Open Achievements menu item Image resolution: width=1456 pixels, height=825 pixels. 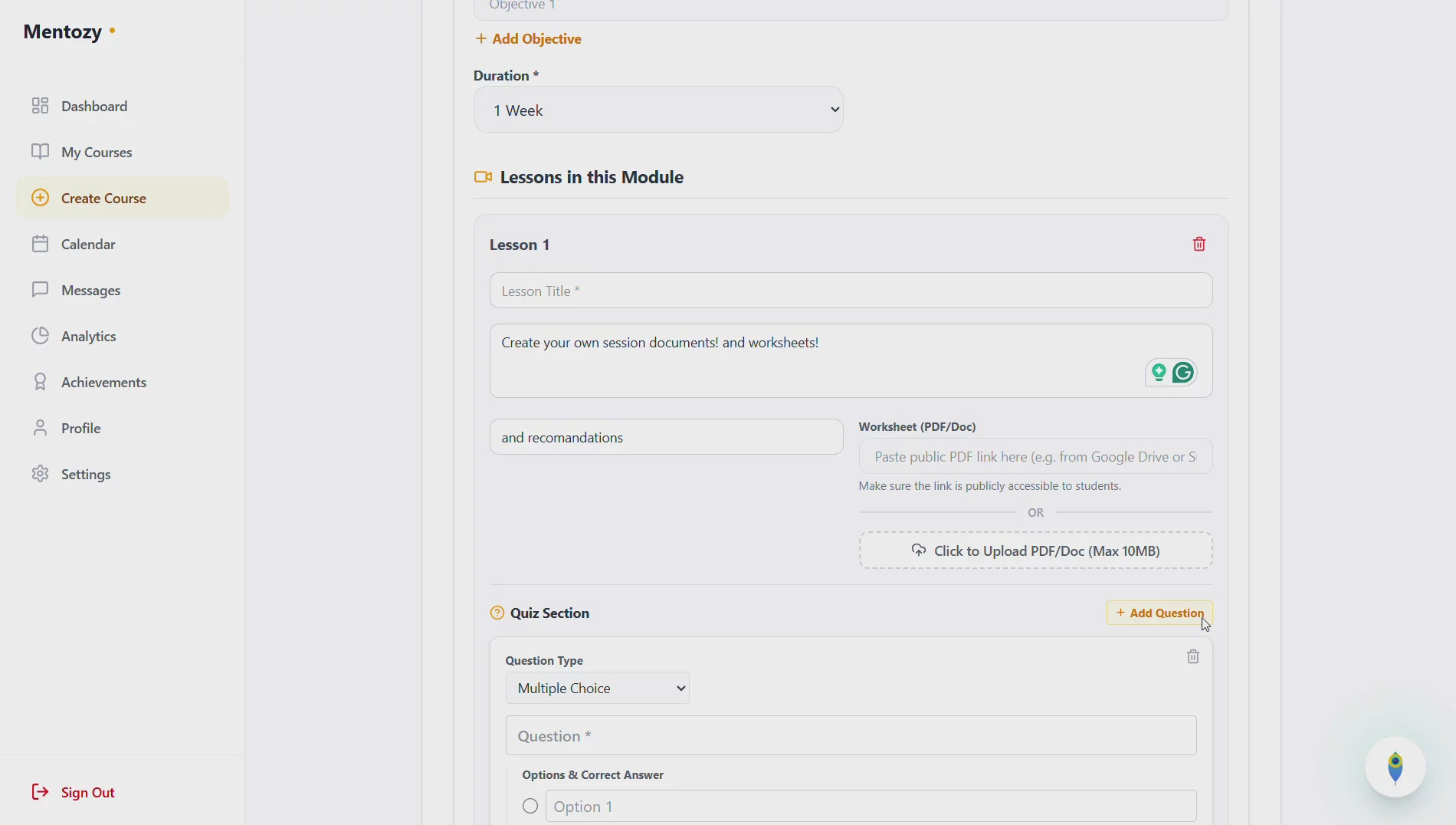[123, 382]
